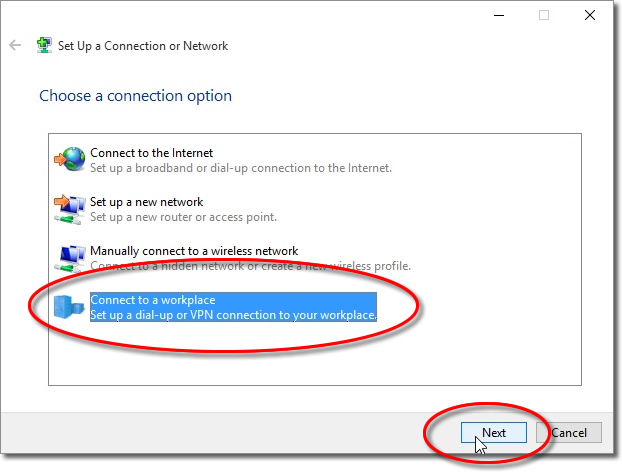The image size is (622, 472).
Task: Cancel the connection setup wizard
Action: click(568, 432)
